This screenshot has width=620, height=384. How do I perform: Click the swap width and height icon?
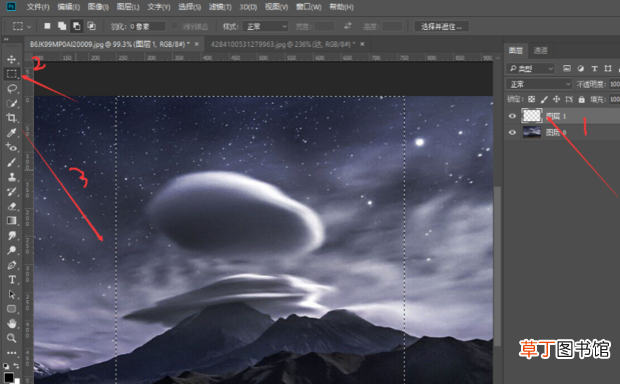(348, 26)
